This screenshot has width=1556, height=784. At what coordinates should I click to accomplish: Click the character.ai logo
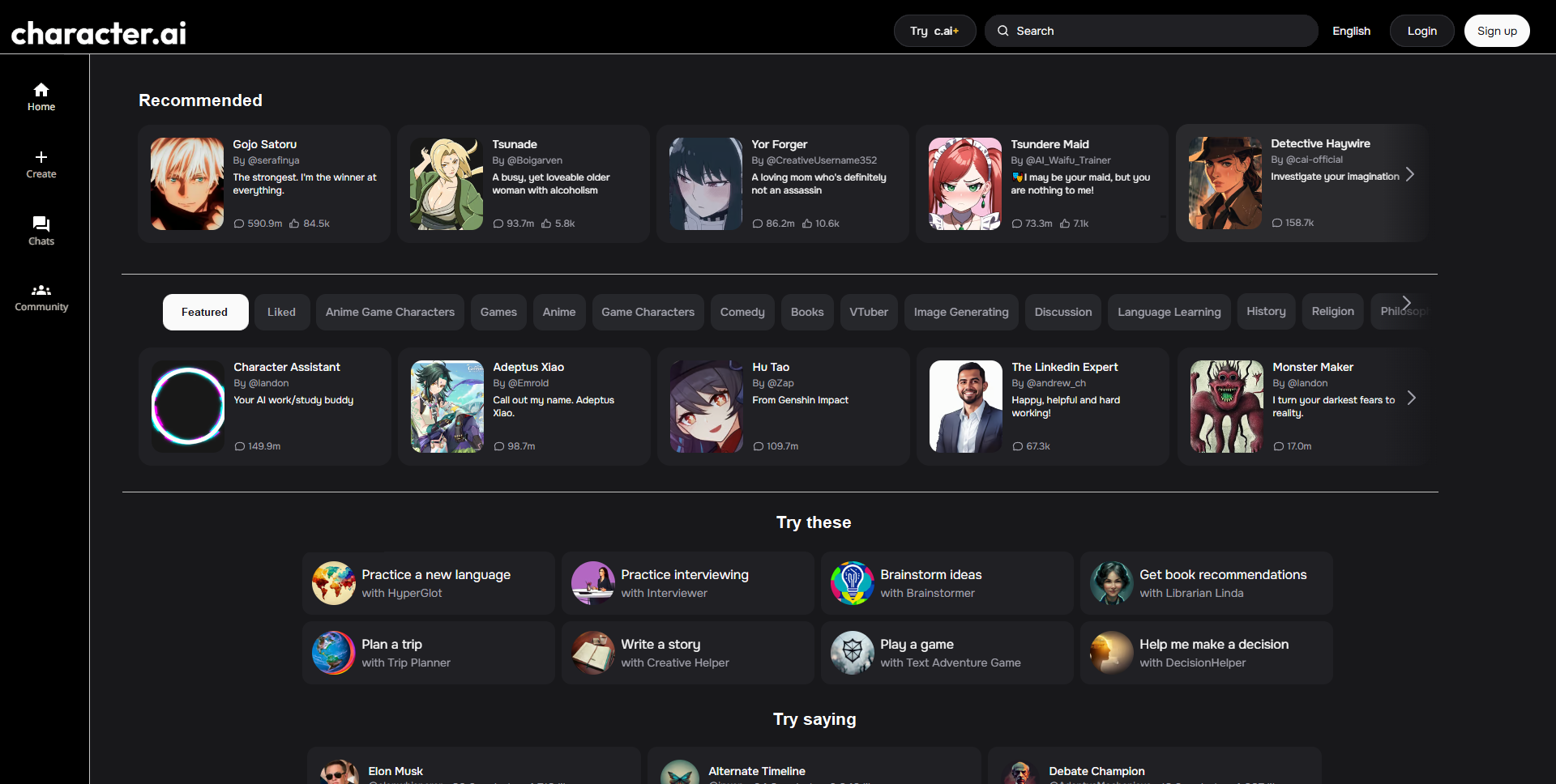coord(97,32)
